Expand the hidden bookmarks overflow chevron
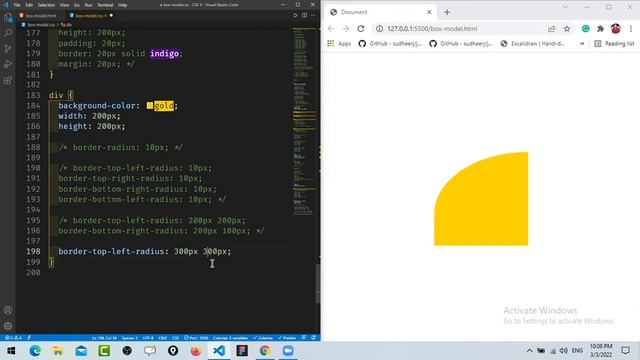The height and width of the screenshot is (360, 640). click(x=582, y=43)
